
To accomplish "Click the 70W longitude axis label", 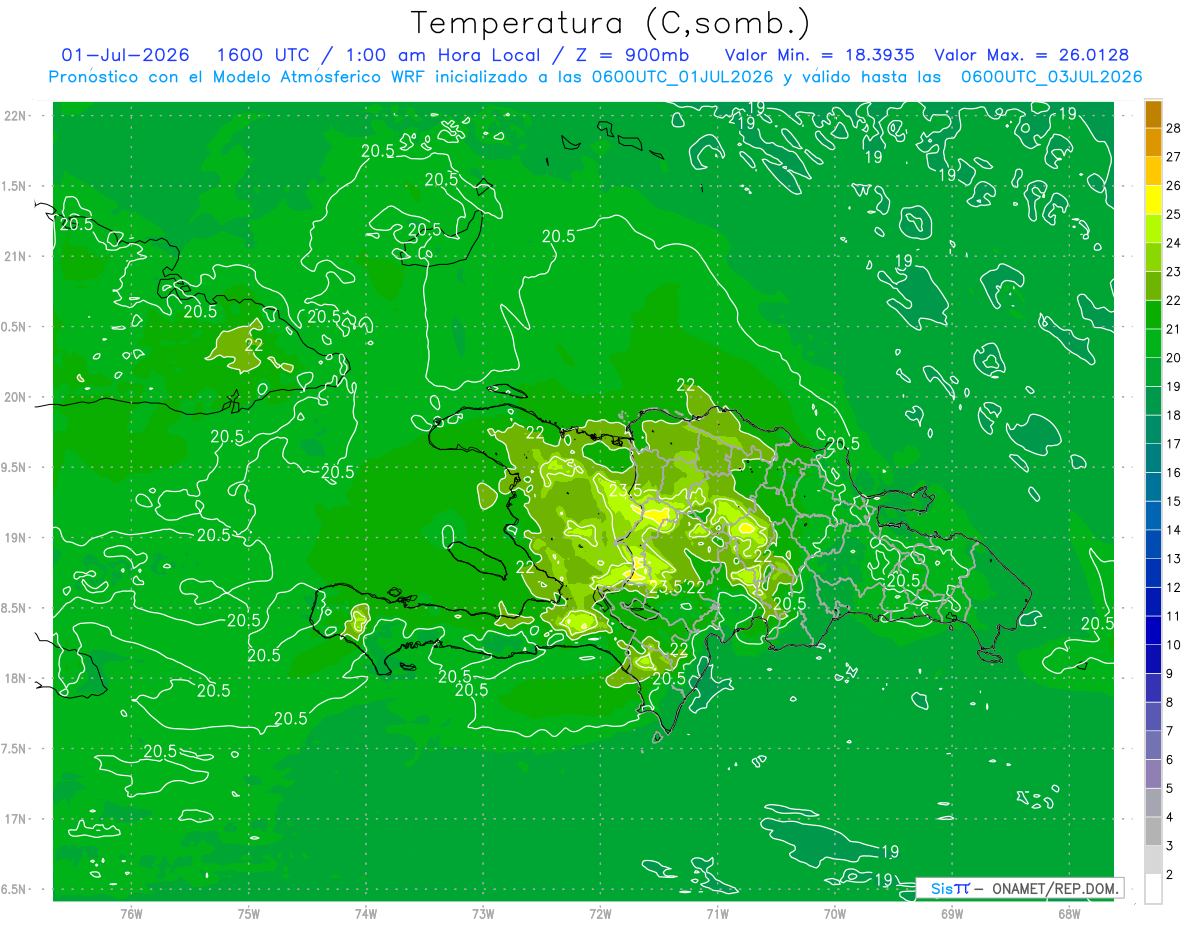I will (835, 913).
